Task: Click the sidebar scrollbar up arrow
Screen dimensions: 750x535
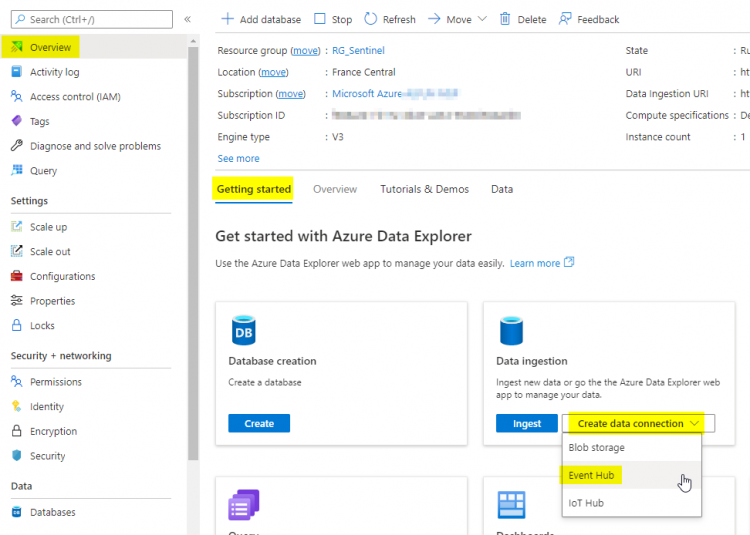Action: click(193, 41)
